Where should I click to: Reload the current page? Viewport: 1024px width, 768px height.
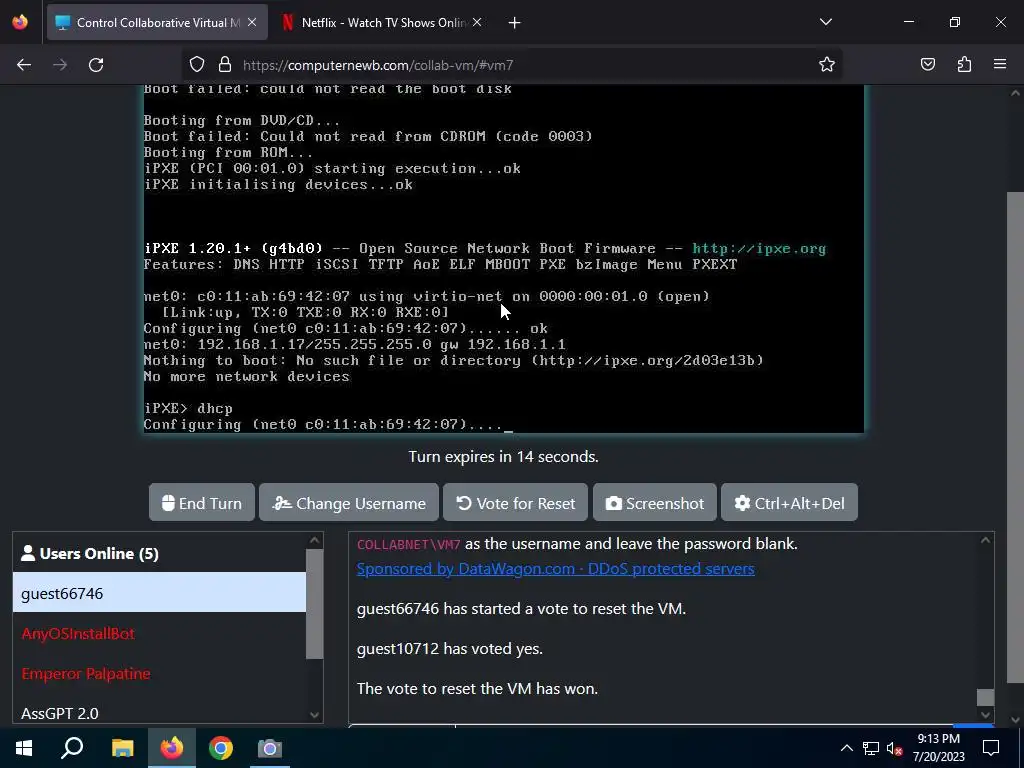pos(96,65)
